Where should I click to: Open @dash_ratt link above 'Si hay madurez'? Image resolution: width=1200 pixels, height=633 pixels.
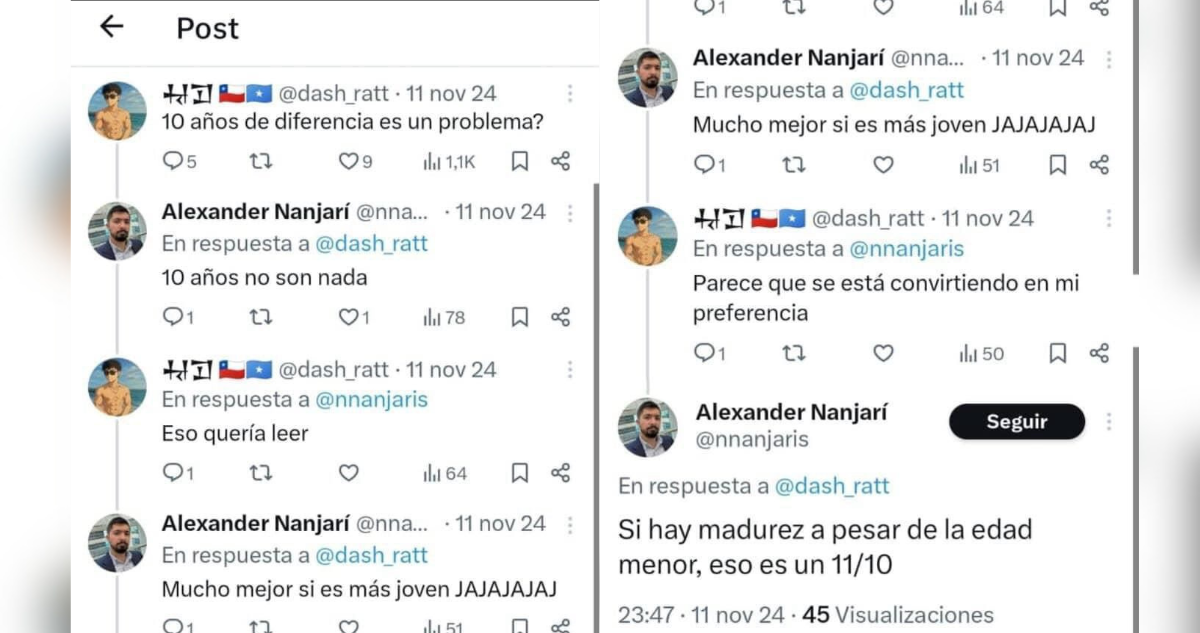coord(832,487)
